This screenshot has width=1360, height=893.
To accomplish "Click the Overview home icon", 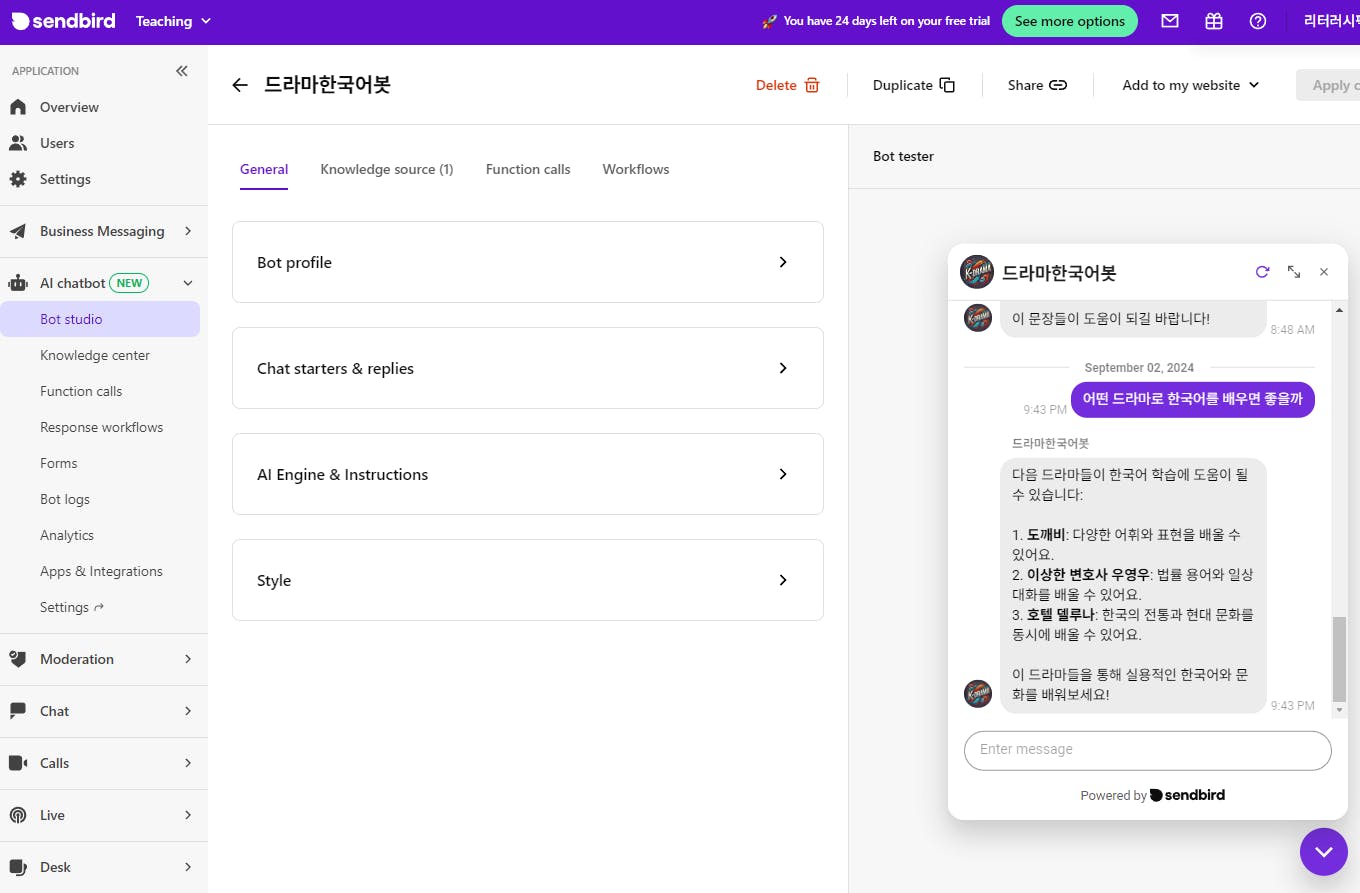I will [18, 107].
